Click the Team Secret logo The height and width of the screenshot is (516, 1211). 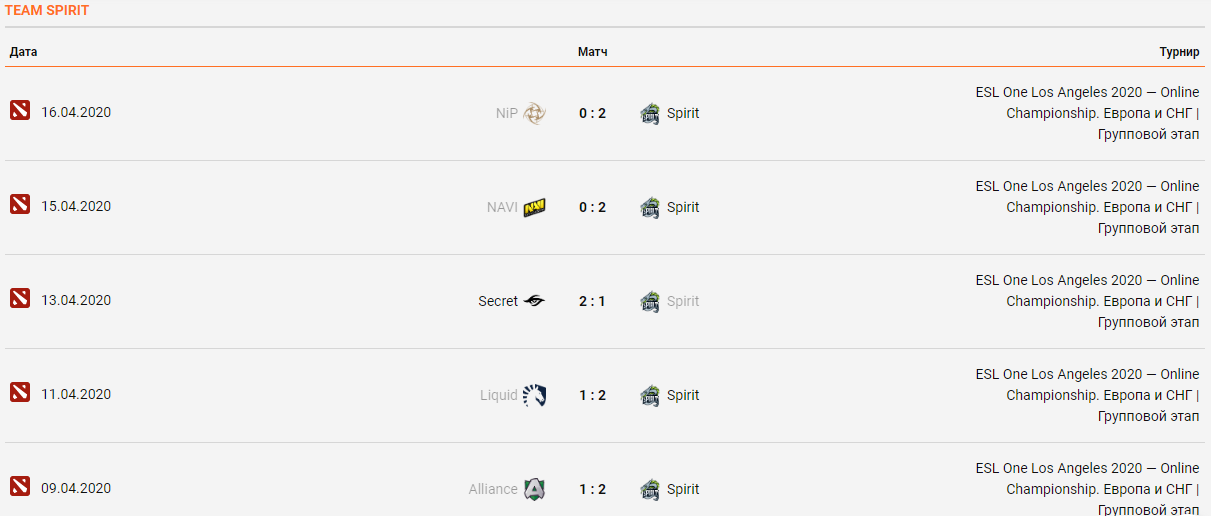[534, 301]
